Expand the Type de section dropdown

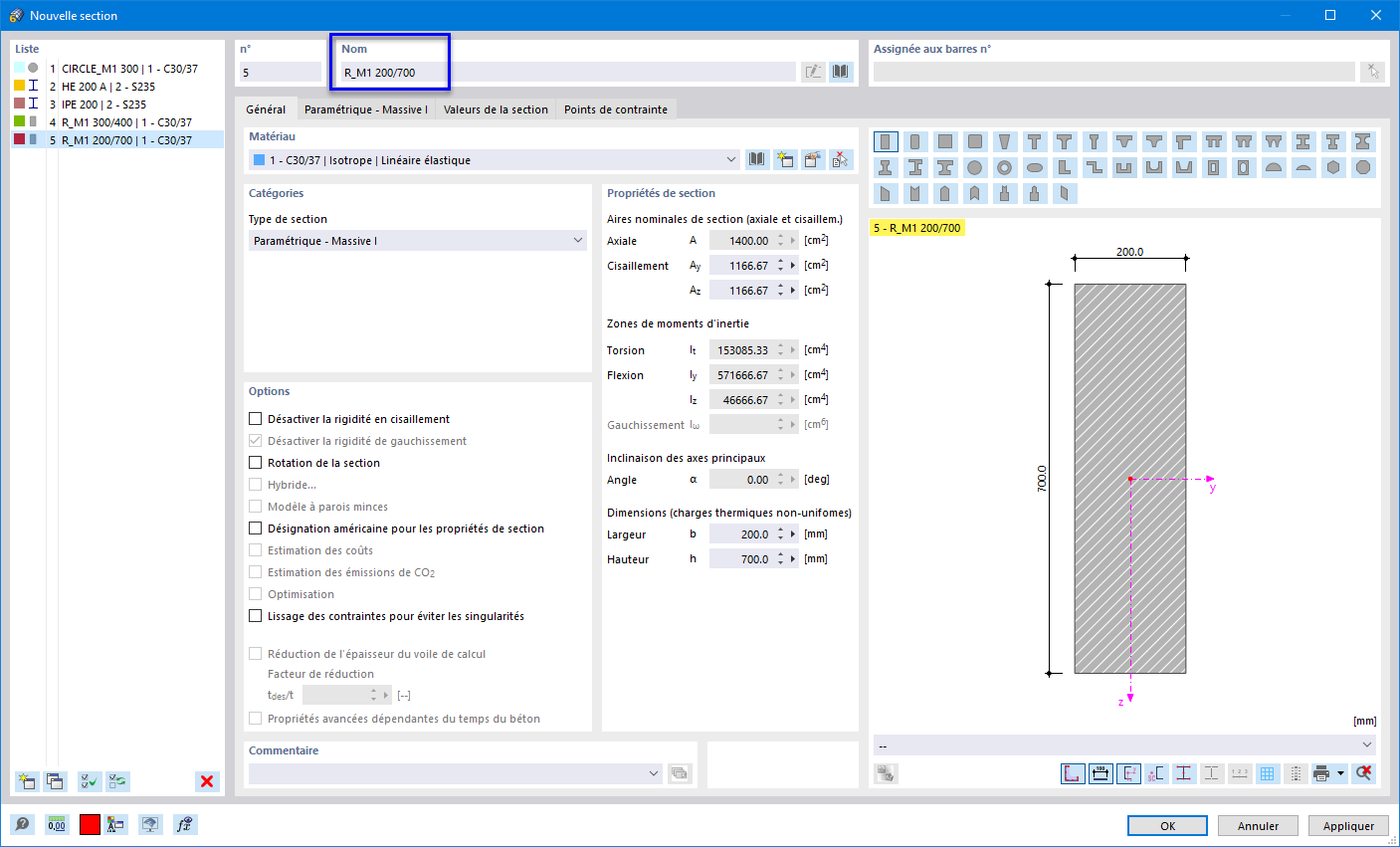click(x=578, y=240)
